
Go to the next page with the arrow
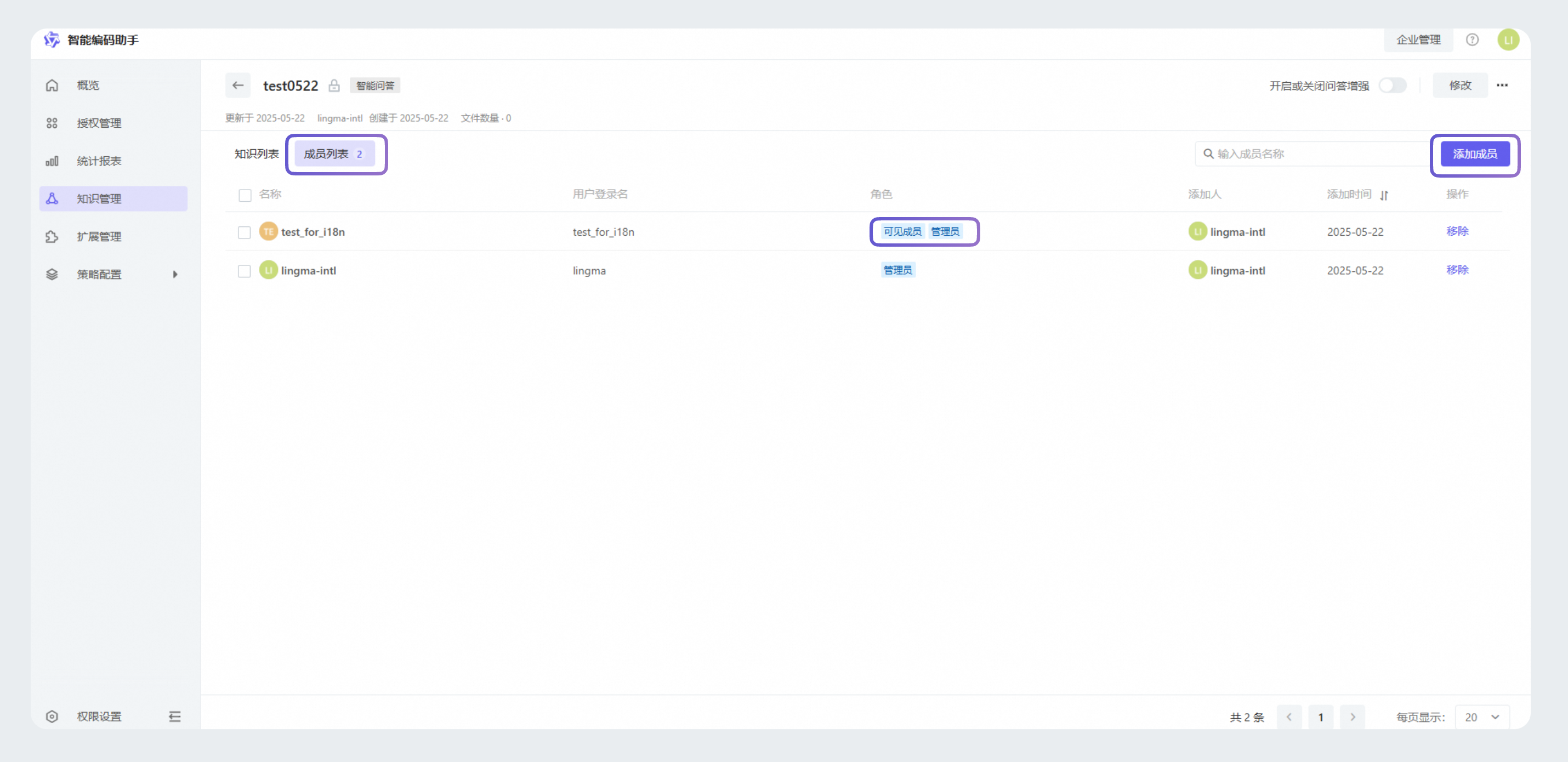(1352, 717)
